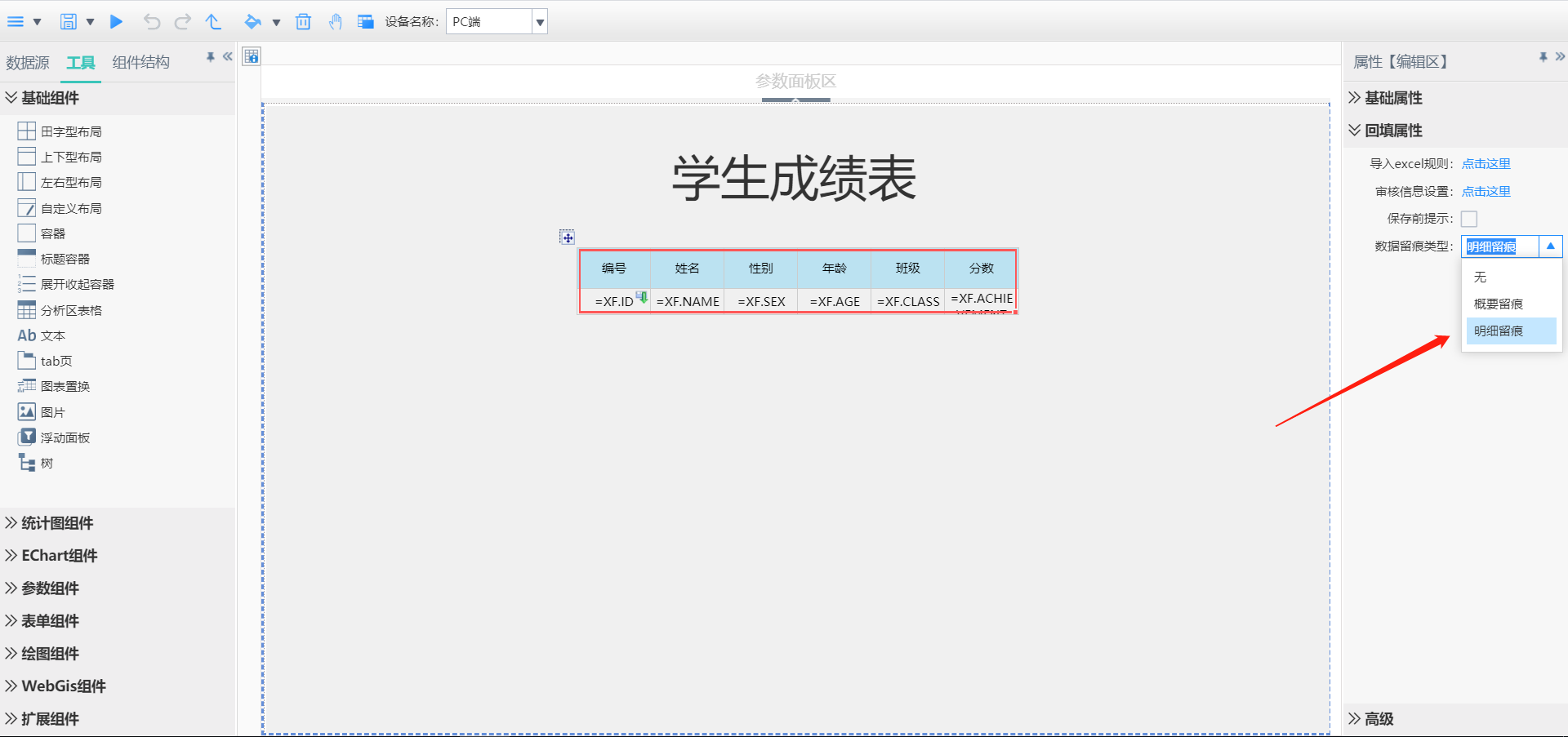The image size is (1568, 737).
Task: Click 点击这里 link for 导入excel规则
Action: click(x=1486, y=164)
